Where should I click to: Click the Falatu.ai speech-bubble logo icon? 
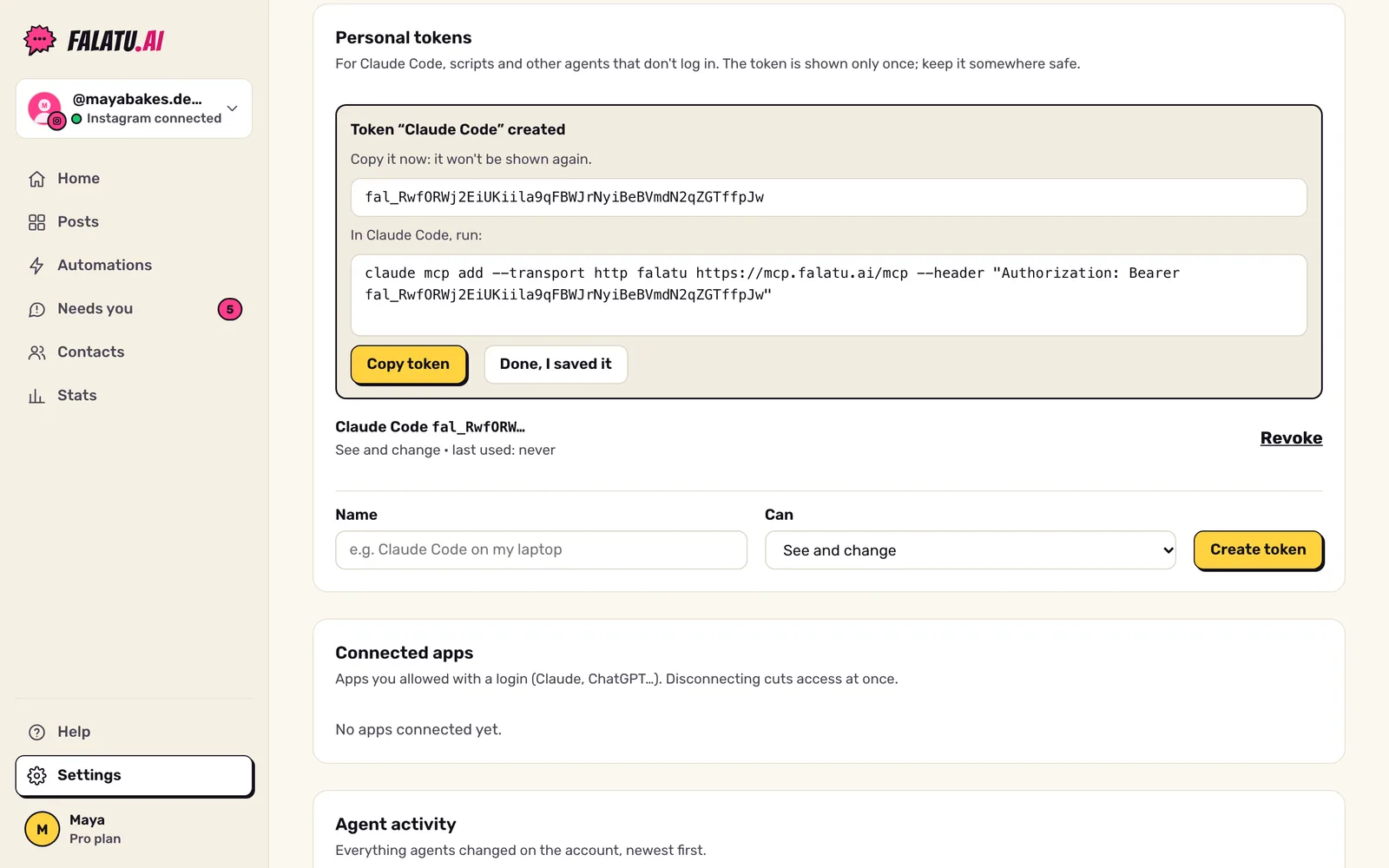pyautogui.click(x=40, y=40)
